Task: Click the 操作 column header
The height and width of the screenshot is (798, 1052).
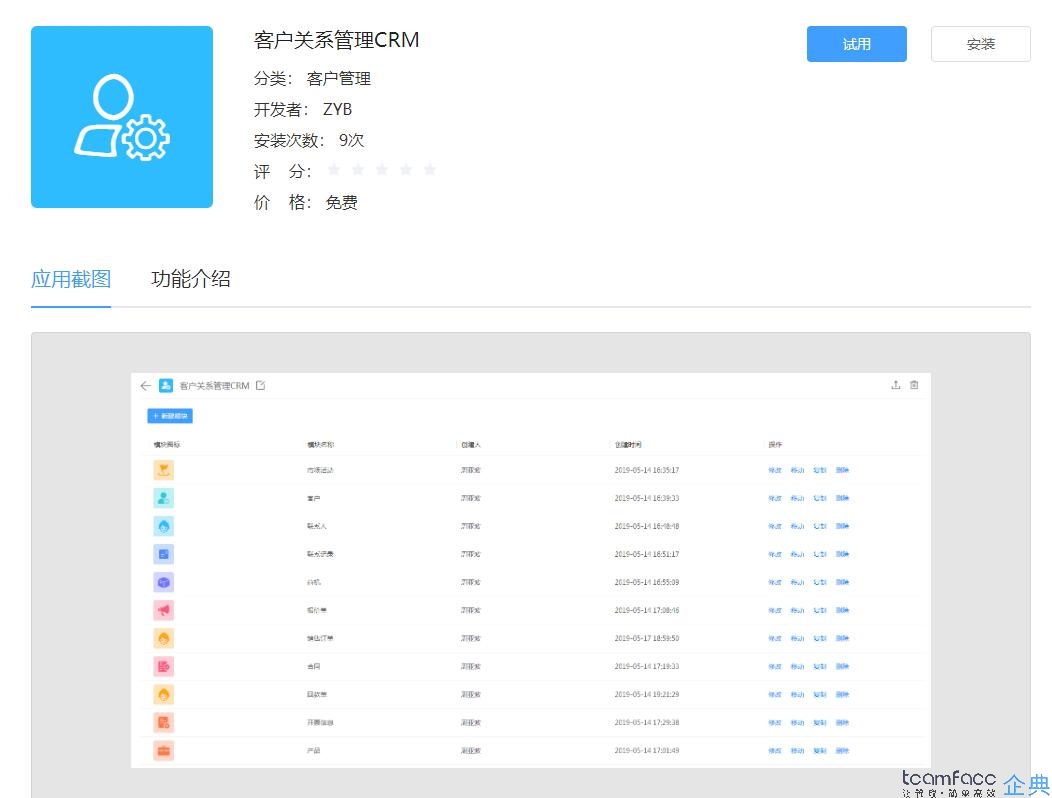Action: coord(776,445)
